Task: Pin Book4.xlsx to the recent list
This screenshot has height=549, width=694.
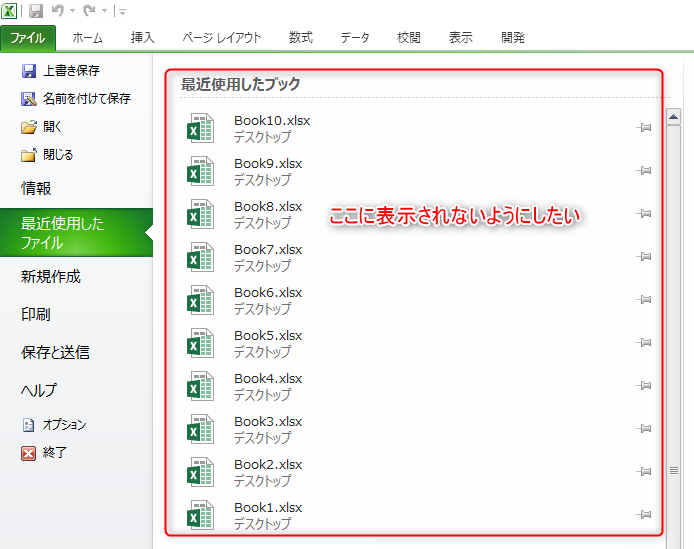Action: (644, 386)
